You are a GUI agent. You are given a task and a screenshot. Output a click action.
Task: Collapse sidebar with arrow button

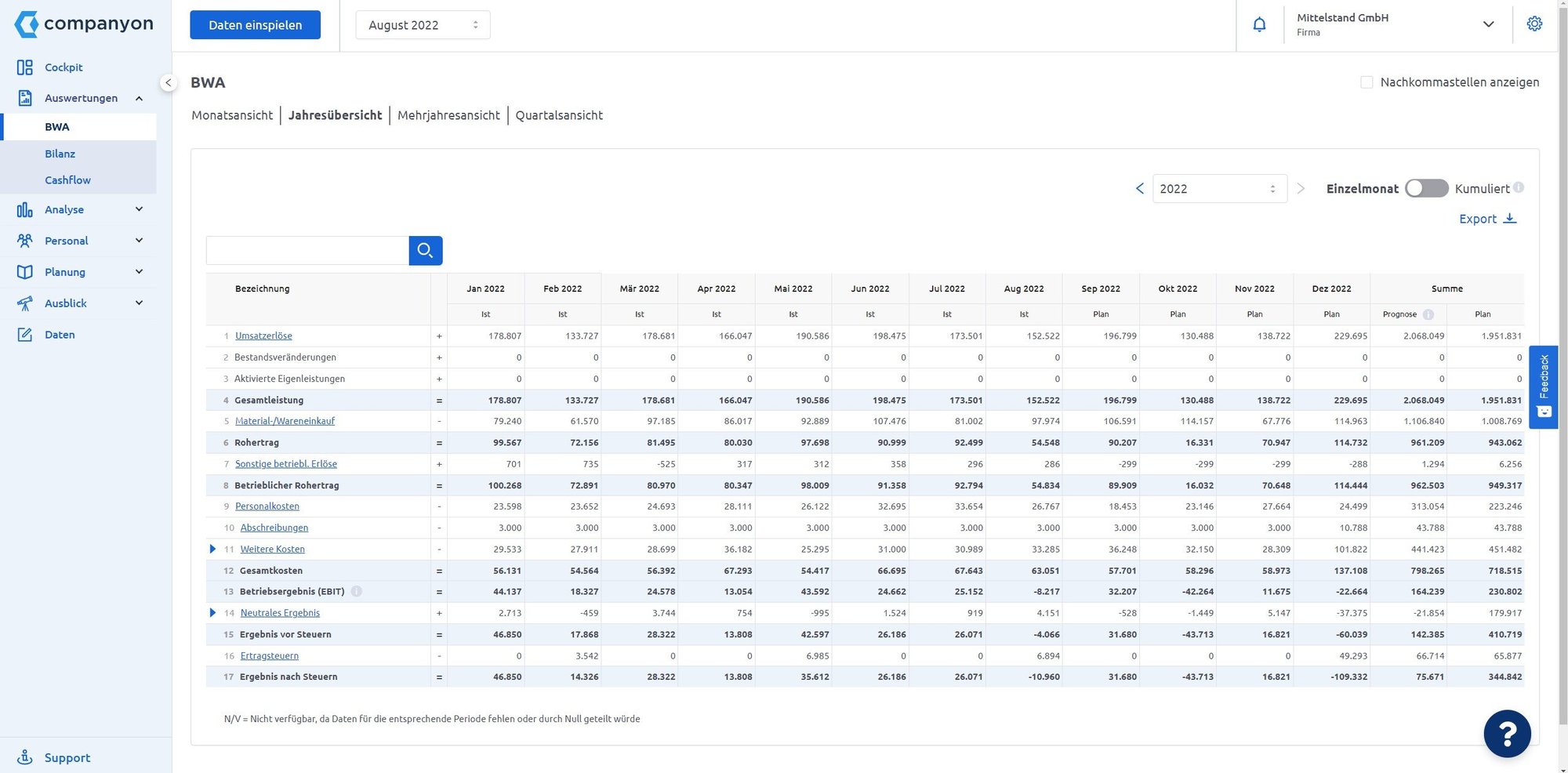coord(168,82)
